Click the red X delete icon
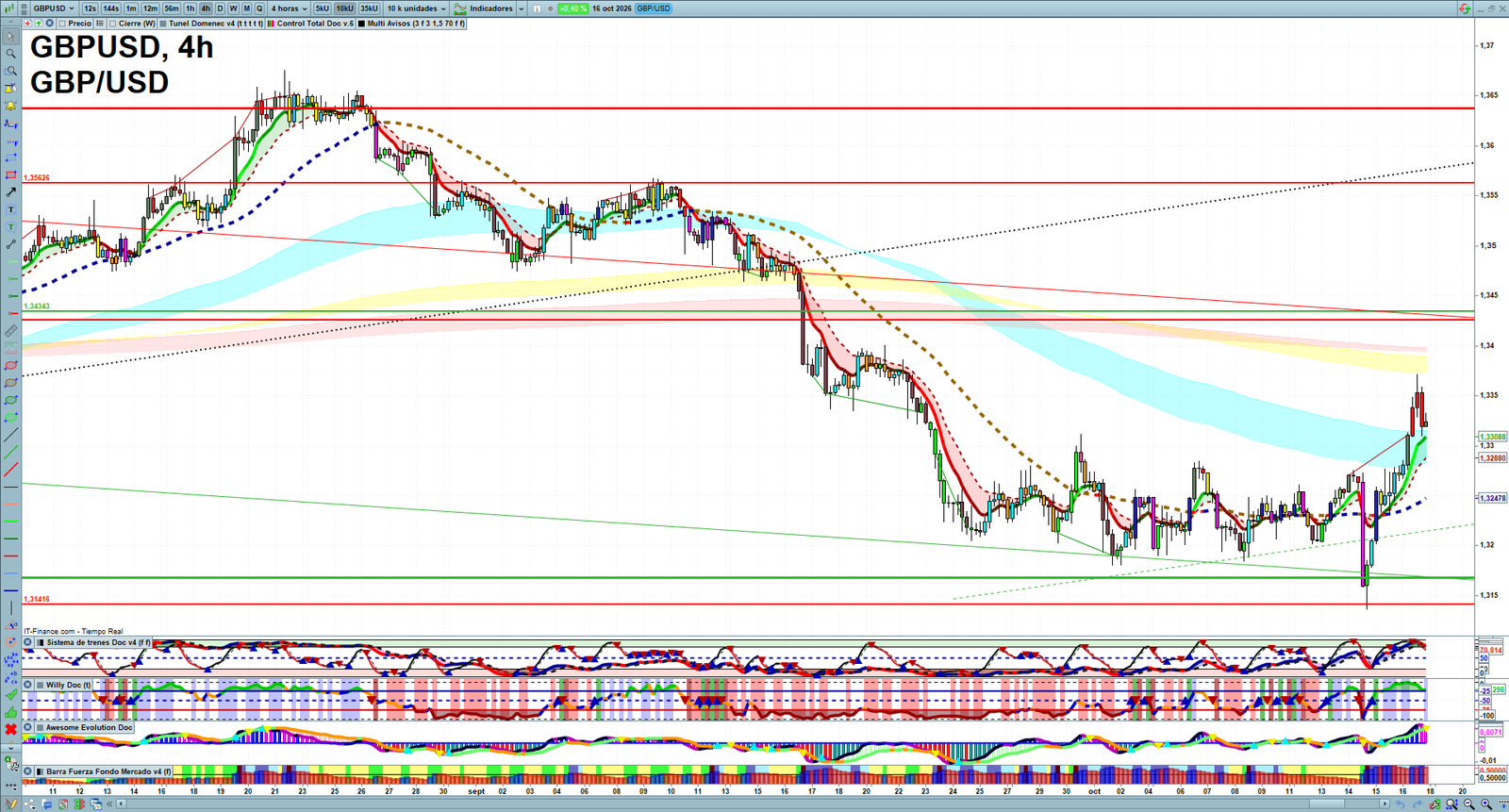 coord(10,730)
